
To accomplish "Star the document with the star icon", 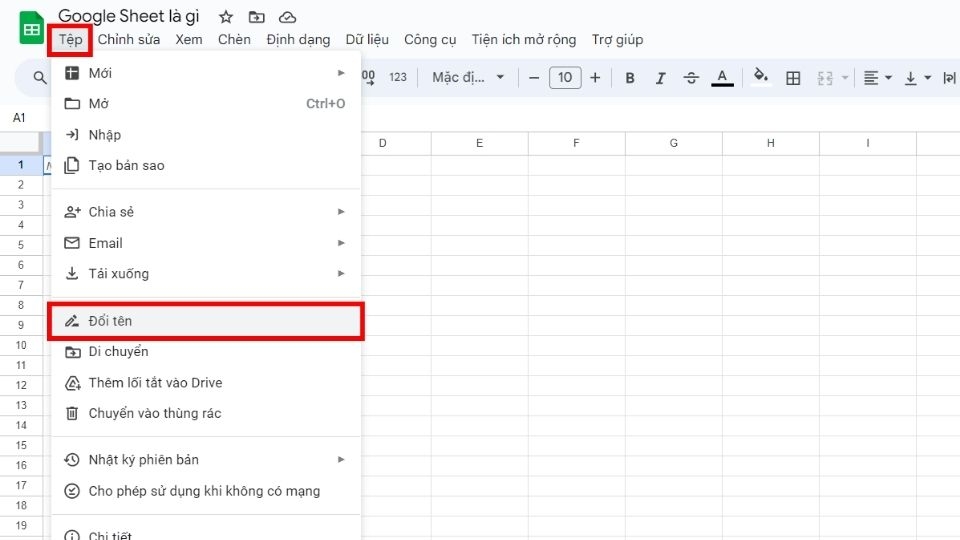I will tap(226, 17).
